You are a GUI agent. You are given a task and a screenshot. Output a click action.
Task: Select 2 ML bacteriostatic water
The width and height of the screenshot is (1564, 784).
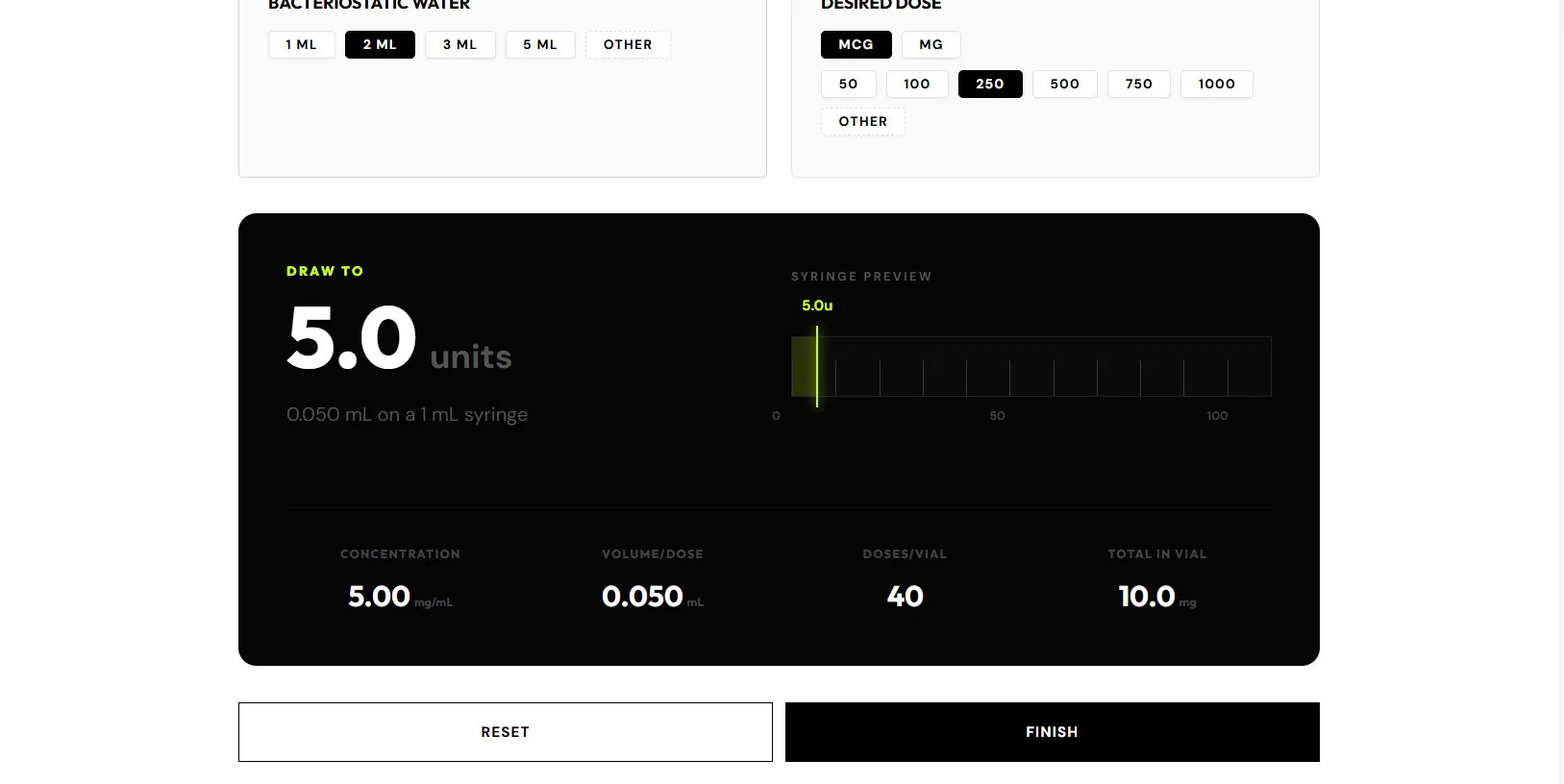tap(380, 45)
